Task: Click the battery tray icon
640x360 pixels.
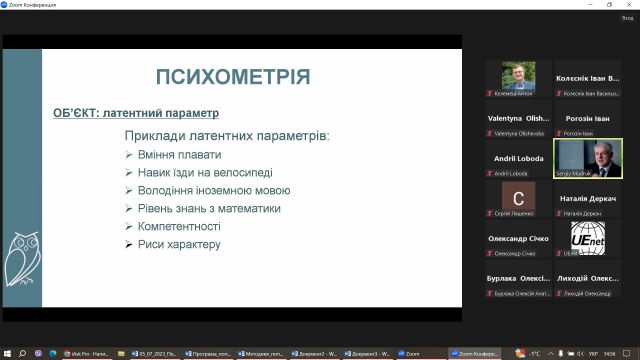Action: 571,353
